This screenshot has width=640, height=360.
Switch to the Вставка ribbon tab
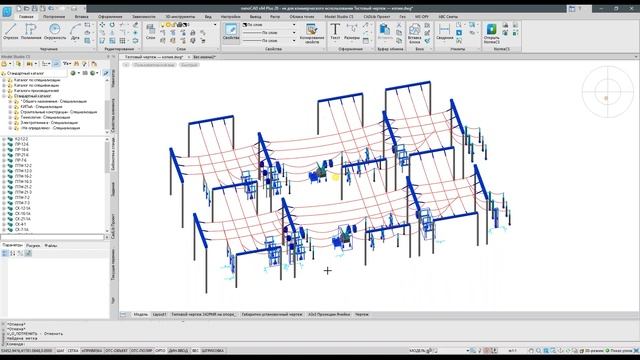click(82, 17)
